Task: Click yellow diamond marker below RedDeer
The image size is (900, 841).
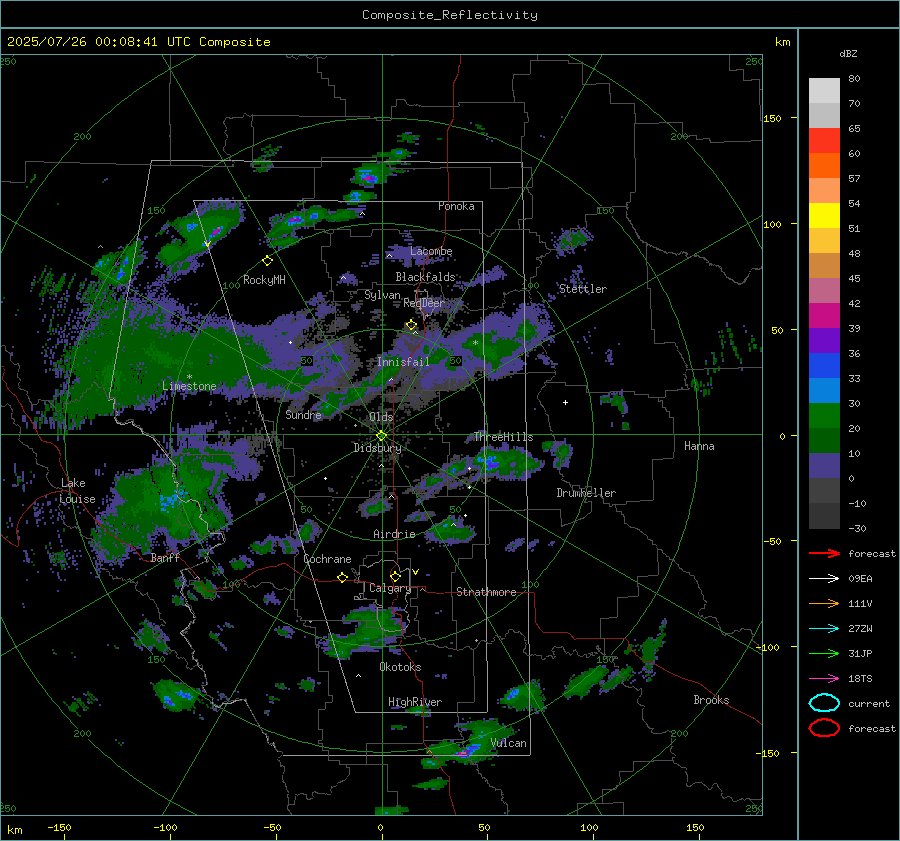Action: pyautogui.click(x=412, y=325)
